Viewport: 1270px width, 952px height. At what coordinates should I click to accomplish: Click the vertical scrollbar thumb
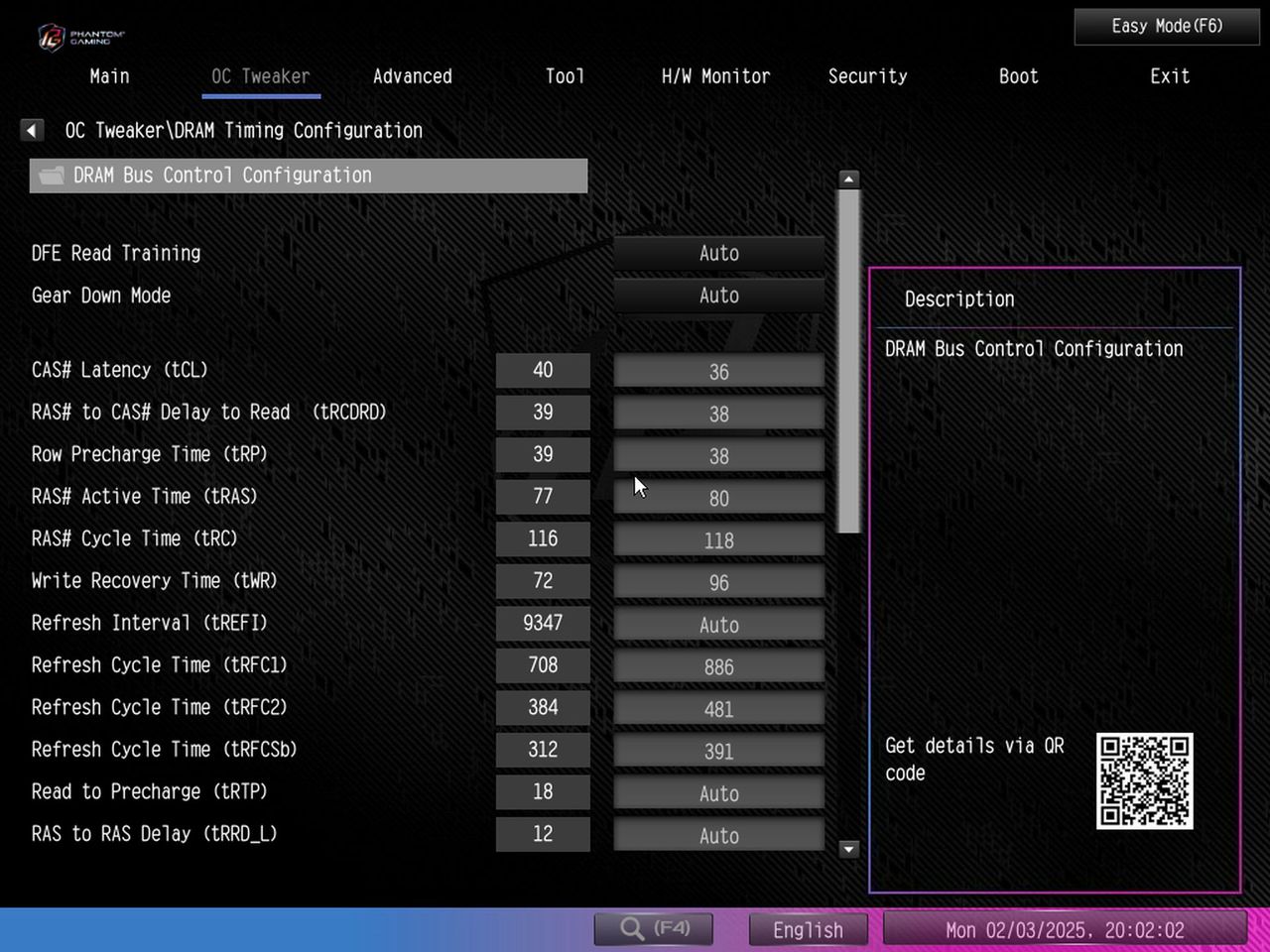coord(848,362)
